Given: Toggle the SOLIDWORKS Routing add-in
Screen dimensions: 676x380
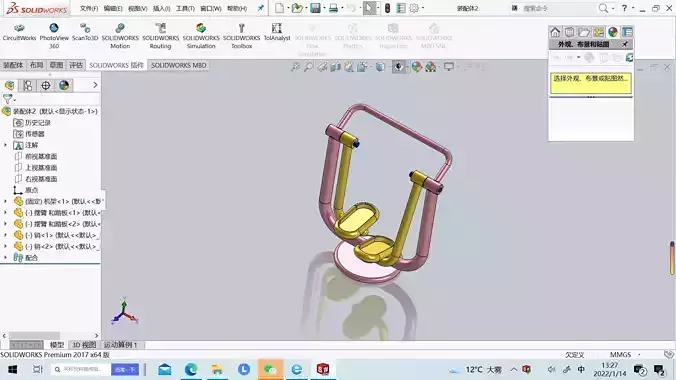Looking at the screenshot, I should point(160,36).
